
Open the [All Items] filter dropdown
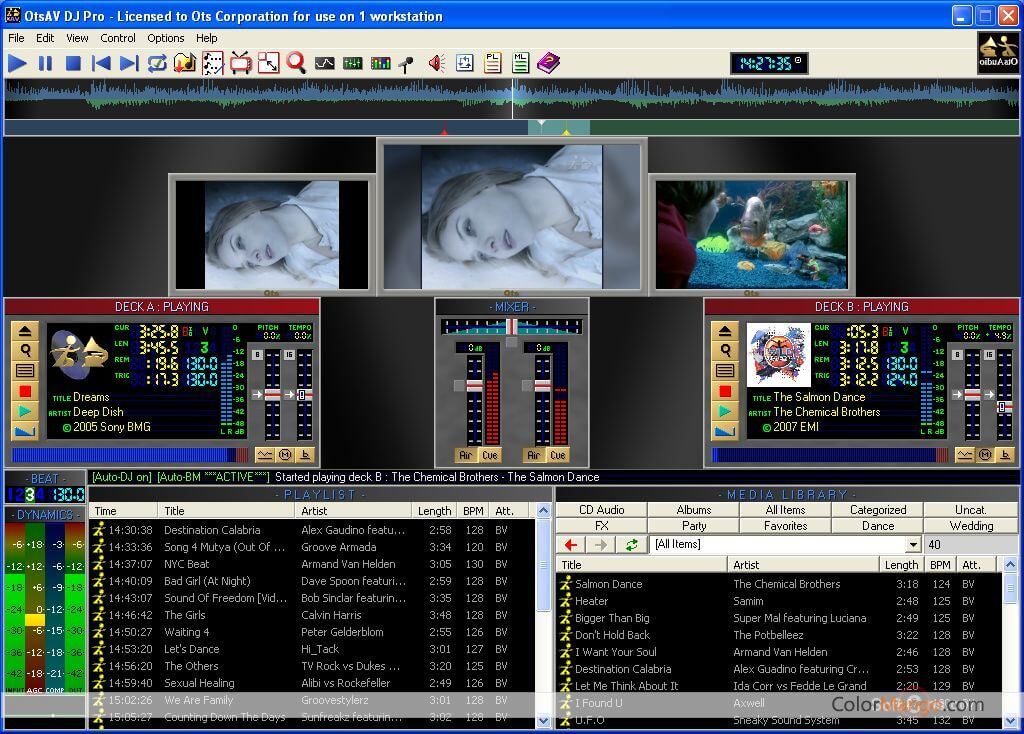915,545
